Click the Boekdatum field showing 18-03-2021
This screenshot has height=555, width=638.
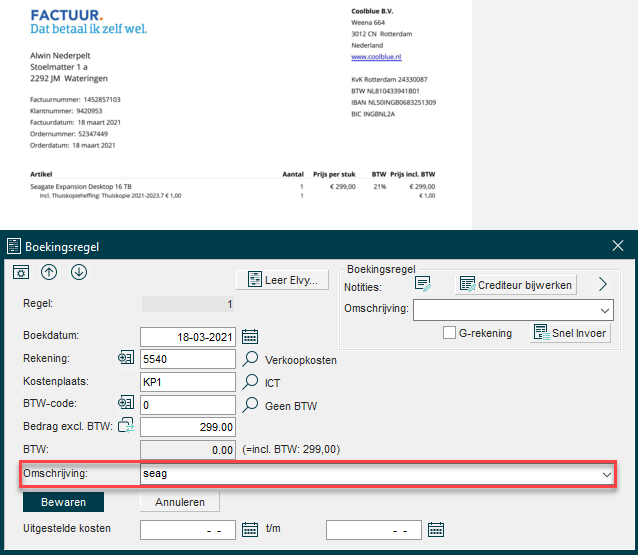[188, 337]
